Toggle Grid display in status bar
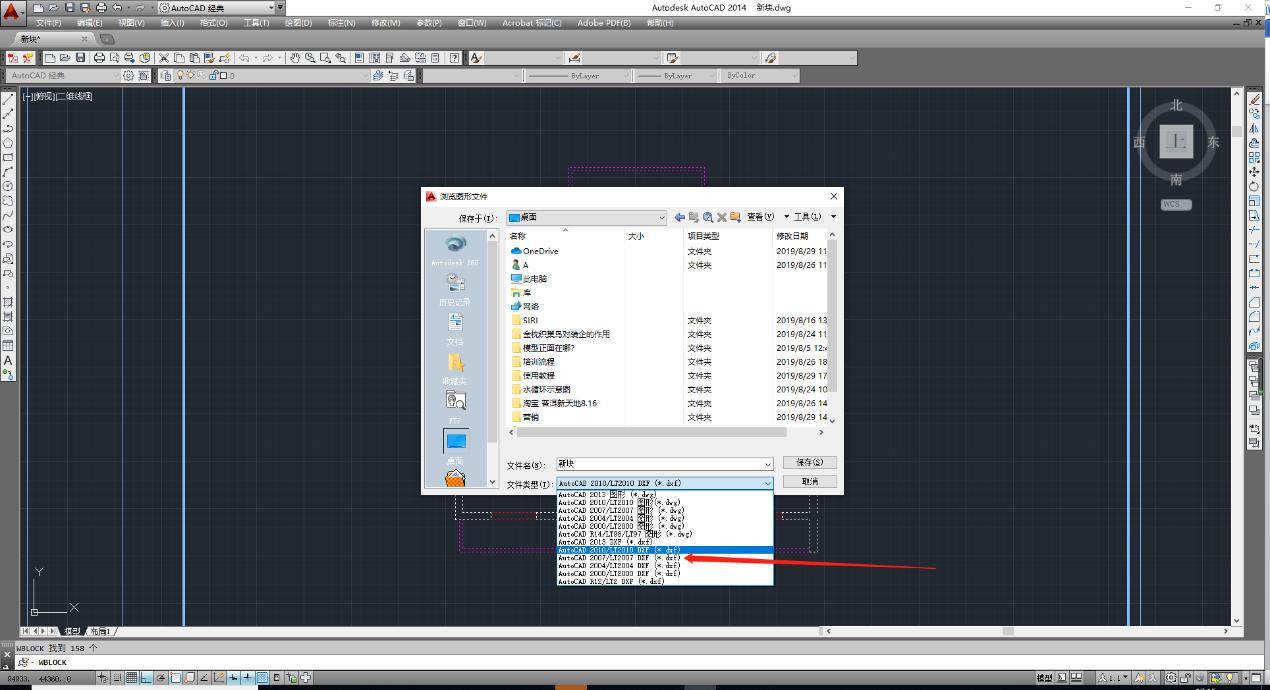Image resolution: width=1270 pixels, height=690 pixels. (133, 678)
